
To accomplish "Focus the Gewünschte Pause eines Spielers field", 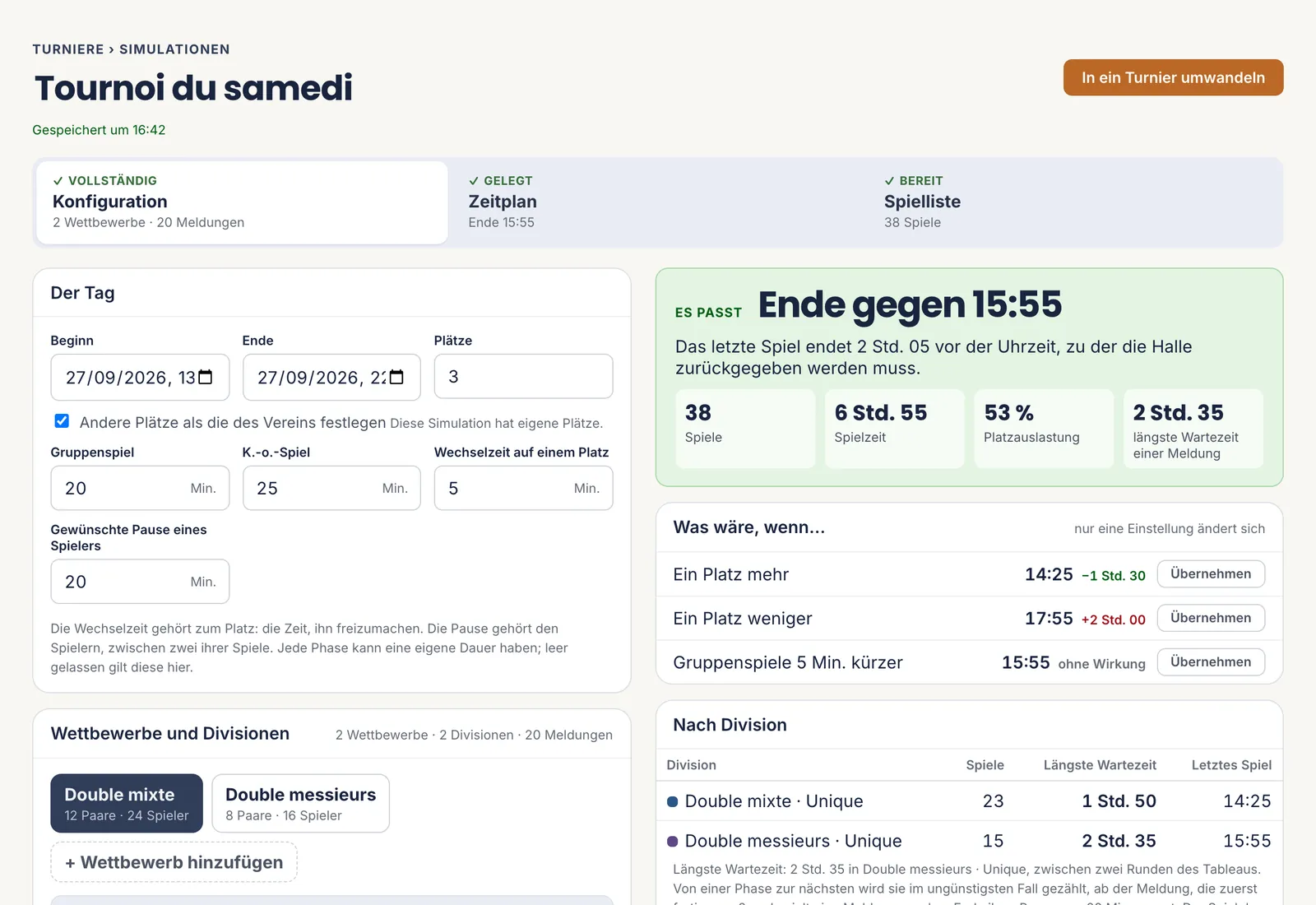I will click(140, 582).
